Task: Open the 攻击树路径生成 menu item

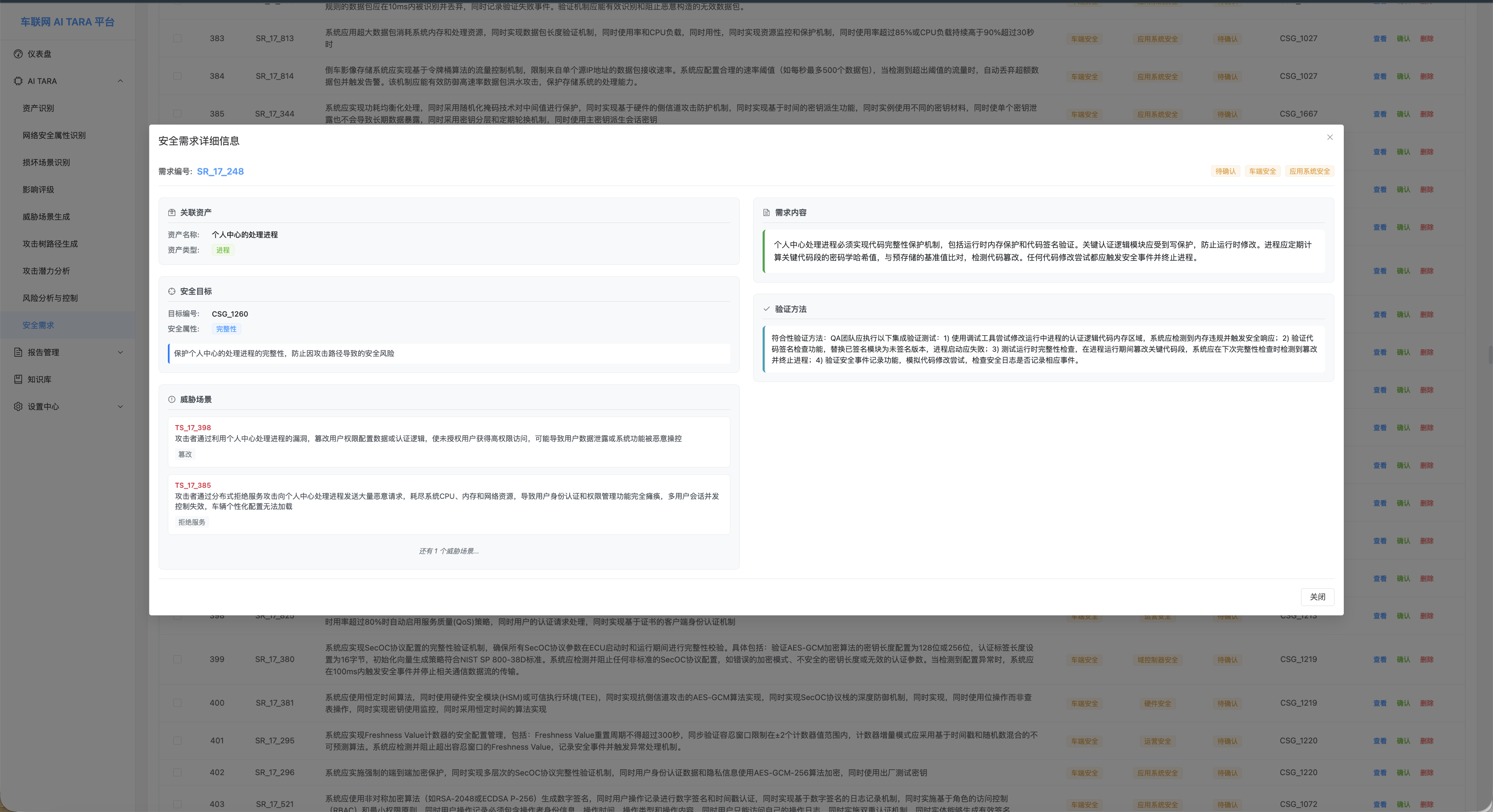Action: [50, 244]
